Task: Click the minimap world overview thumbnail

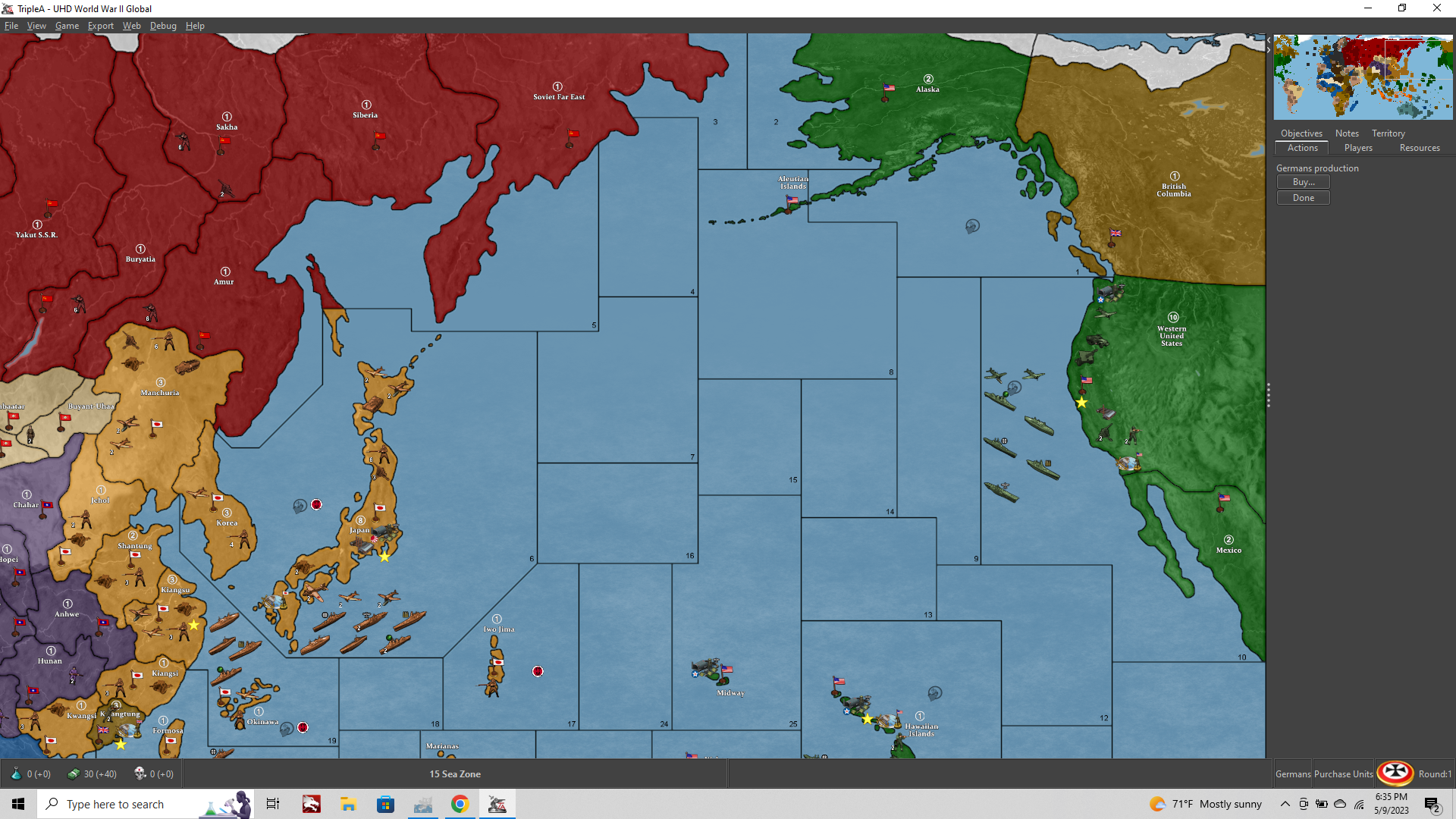Action: 1363,77
